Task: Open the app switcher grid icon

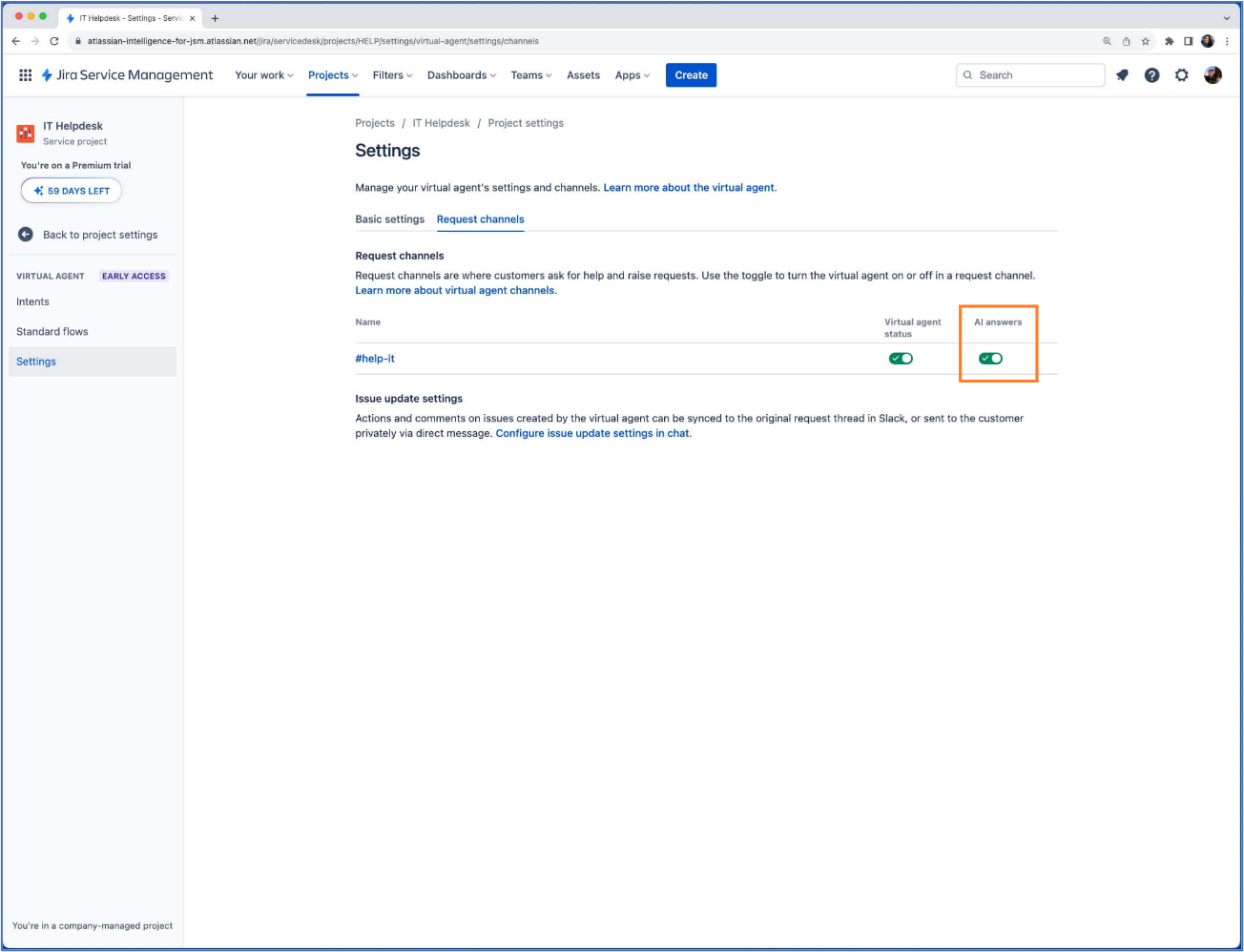Action: click(x=26, y=75)
